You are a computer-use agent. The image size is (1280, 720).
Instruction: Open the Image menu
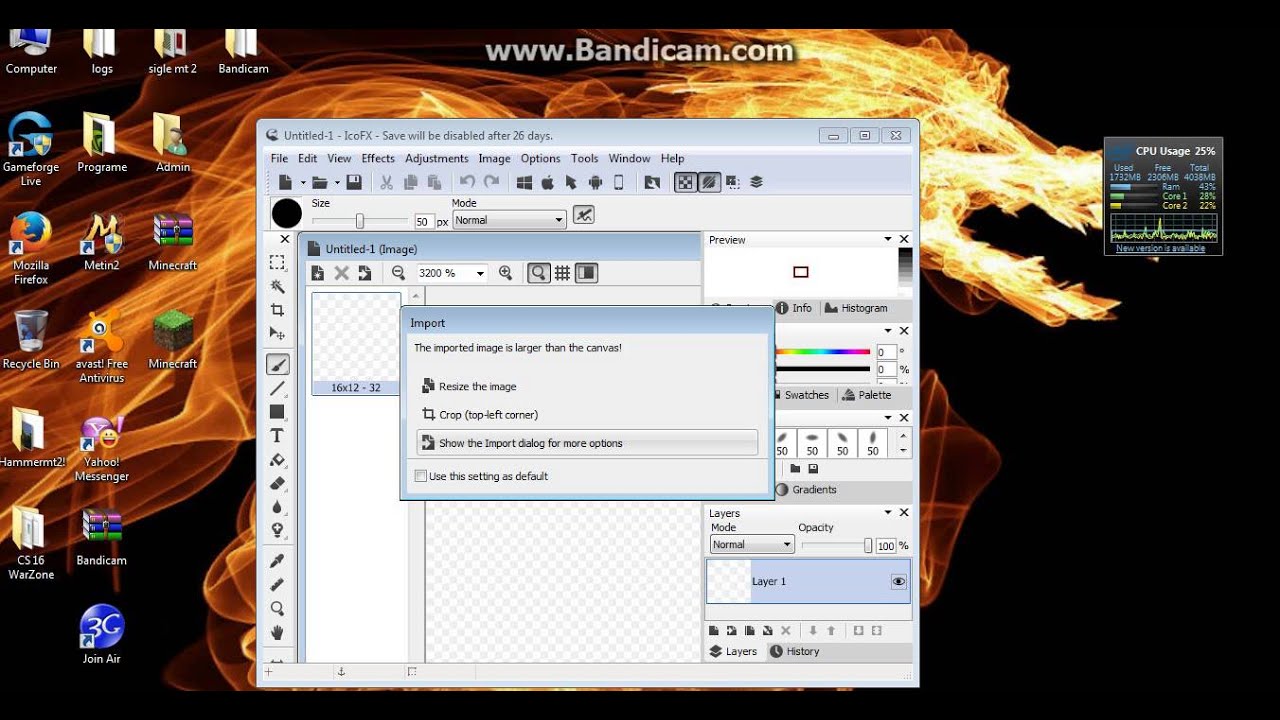[494, 158]
